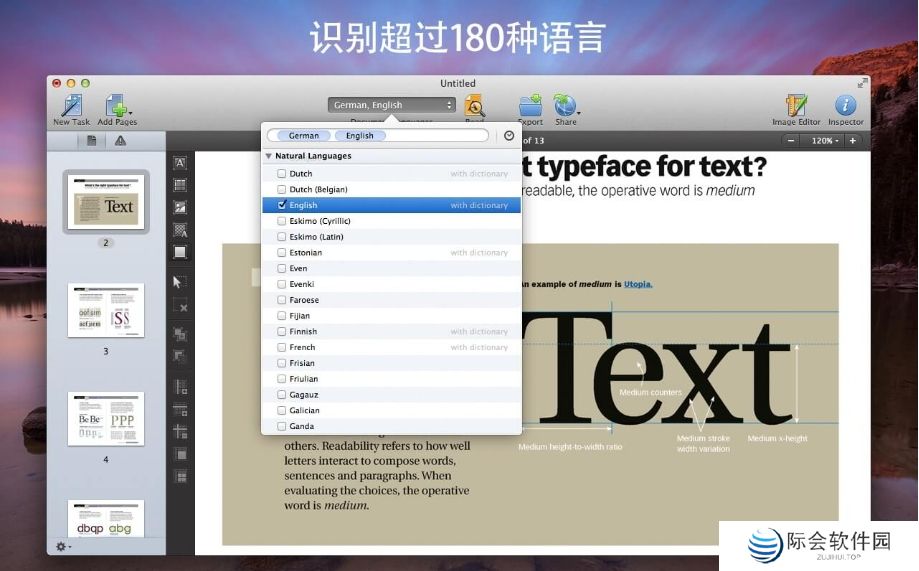Show warnings view in sidebar
919x571 pixels.
[120, 141]
